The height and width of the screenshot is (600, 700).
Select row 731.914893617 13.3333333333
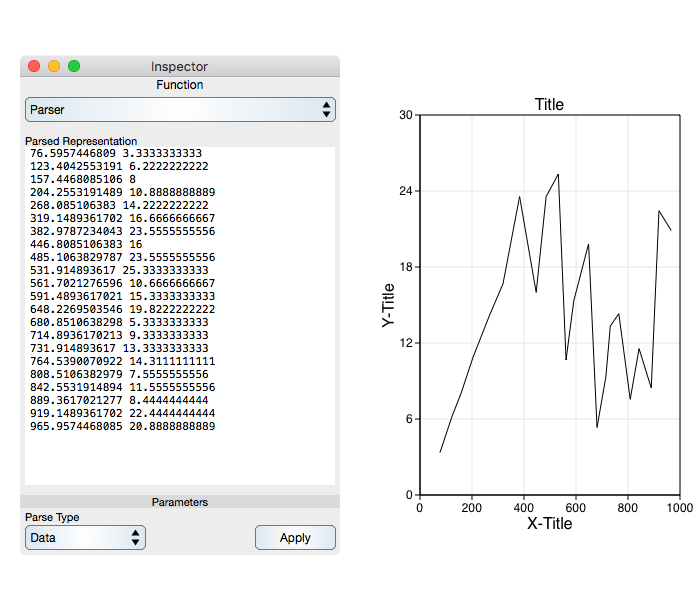[119, 348]
